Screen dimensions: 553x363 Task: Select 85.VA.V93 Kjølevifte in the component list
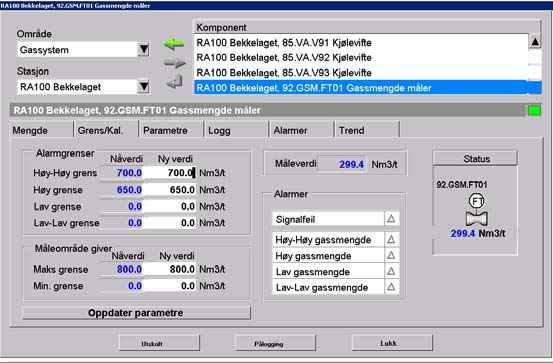[x=361, y=73]
